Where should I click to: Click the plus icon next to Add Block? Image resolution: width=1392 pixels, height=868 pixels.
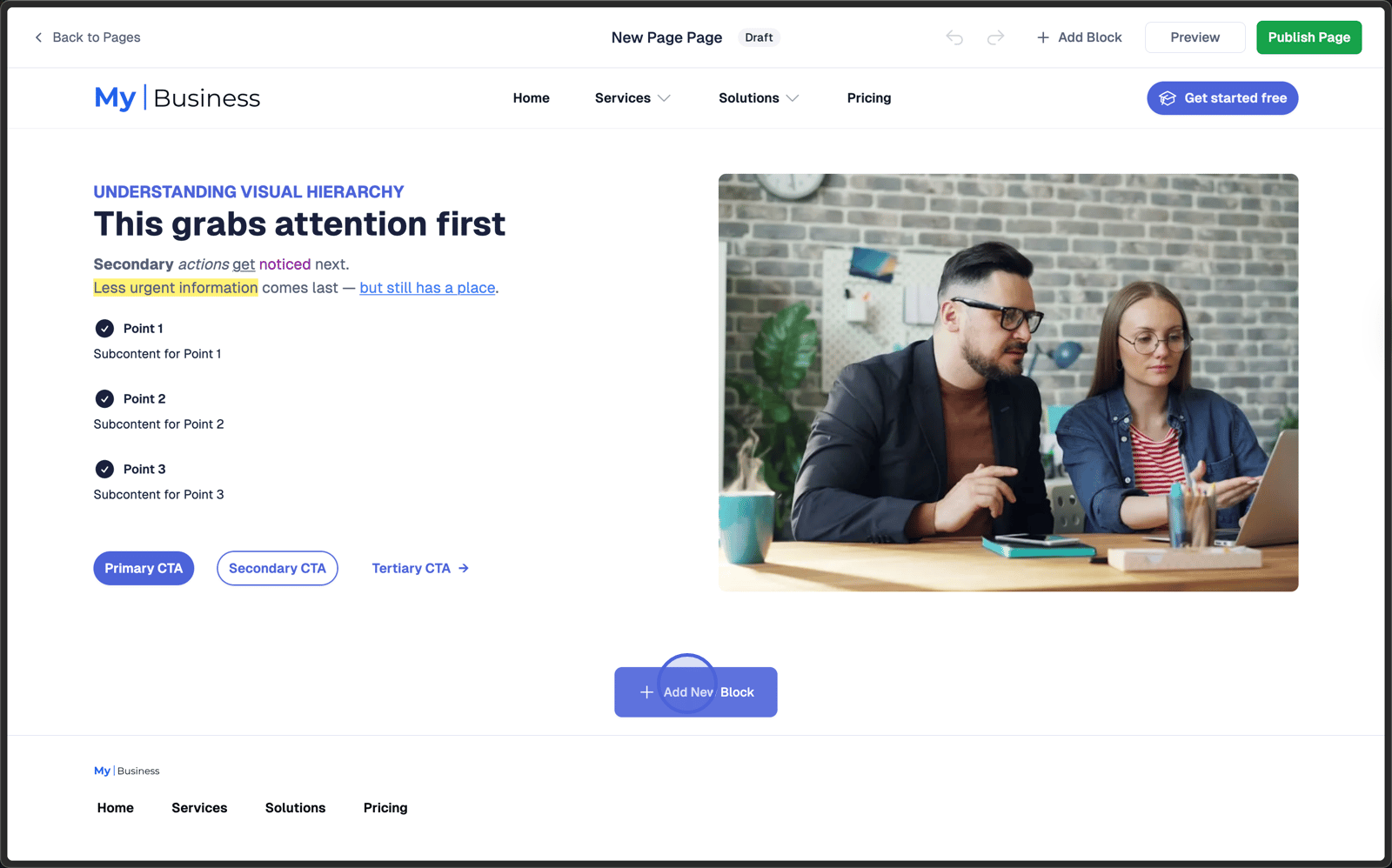[1042, 37]
